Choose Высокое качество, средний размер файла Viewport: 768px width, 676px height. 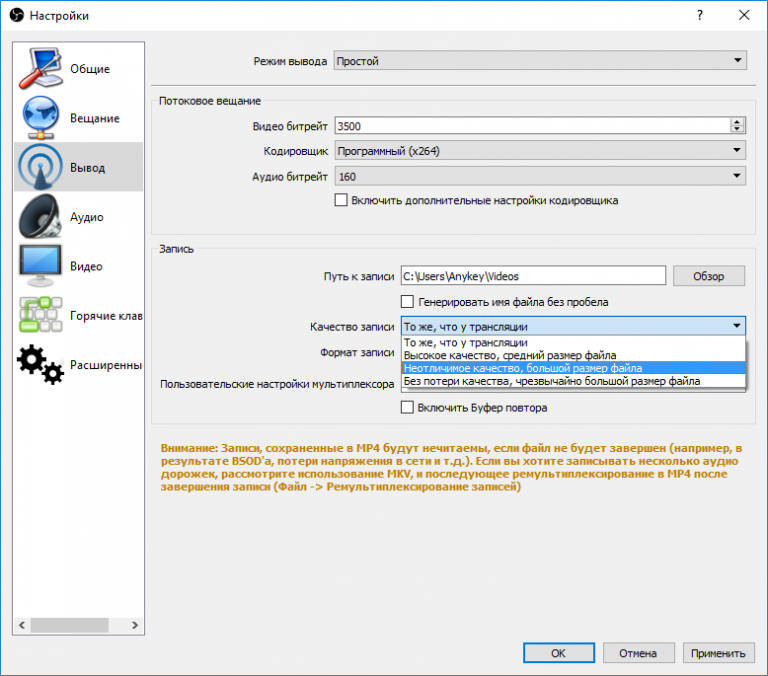pos(573,355)
